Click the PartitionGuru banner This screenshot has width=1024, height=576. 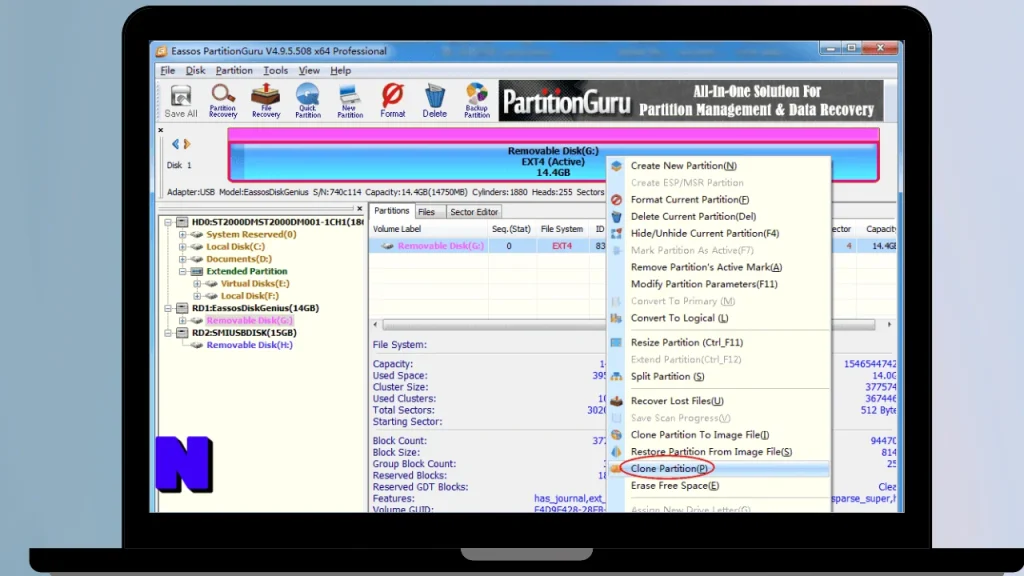(x=691, y=101)
